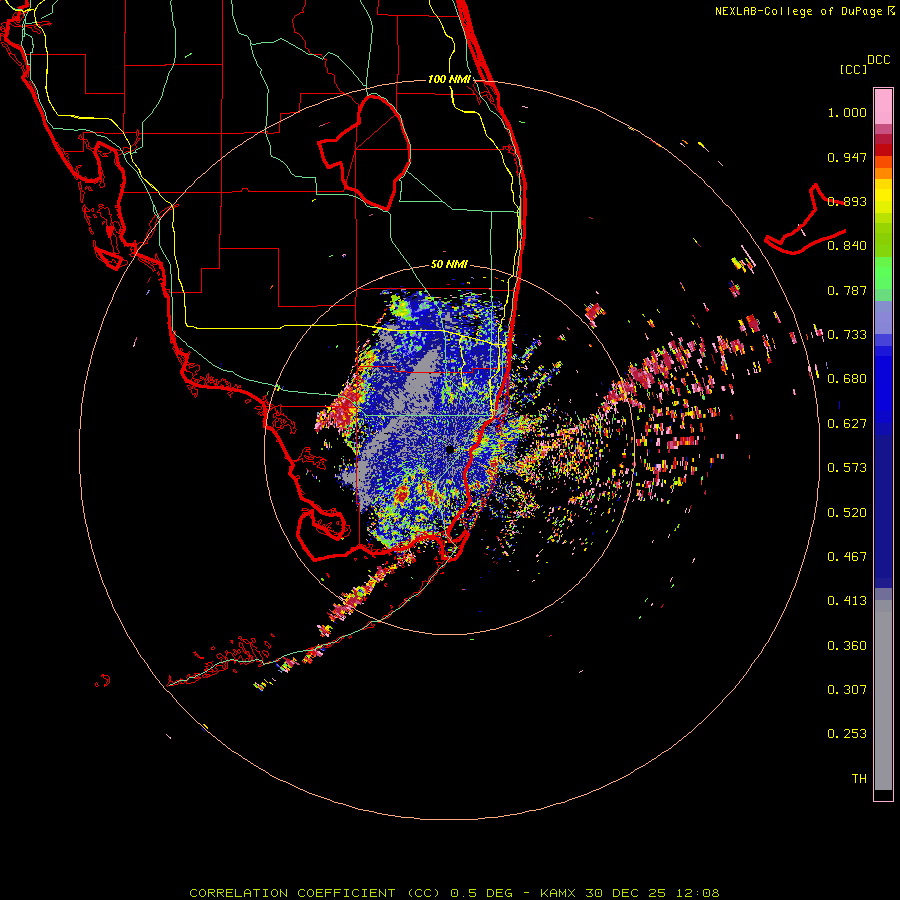Select the 0.733 scale value
This screenshot has height=900, width=900.
(x=847, y=335)
